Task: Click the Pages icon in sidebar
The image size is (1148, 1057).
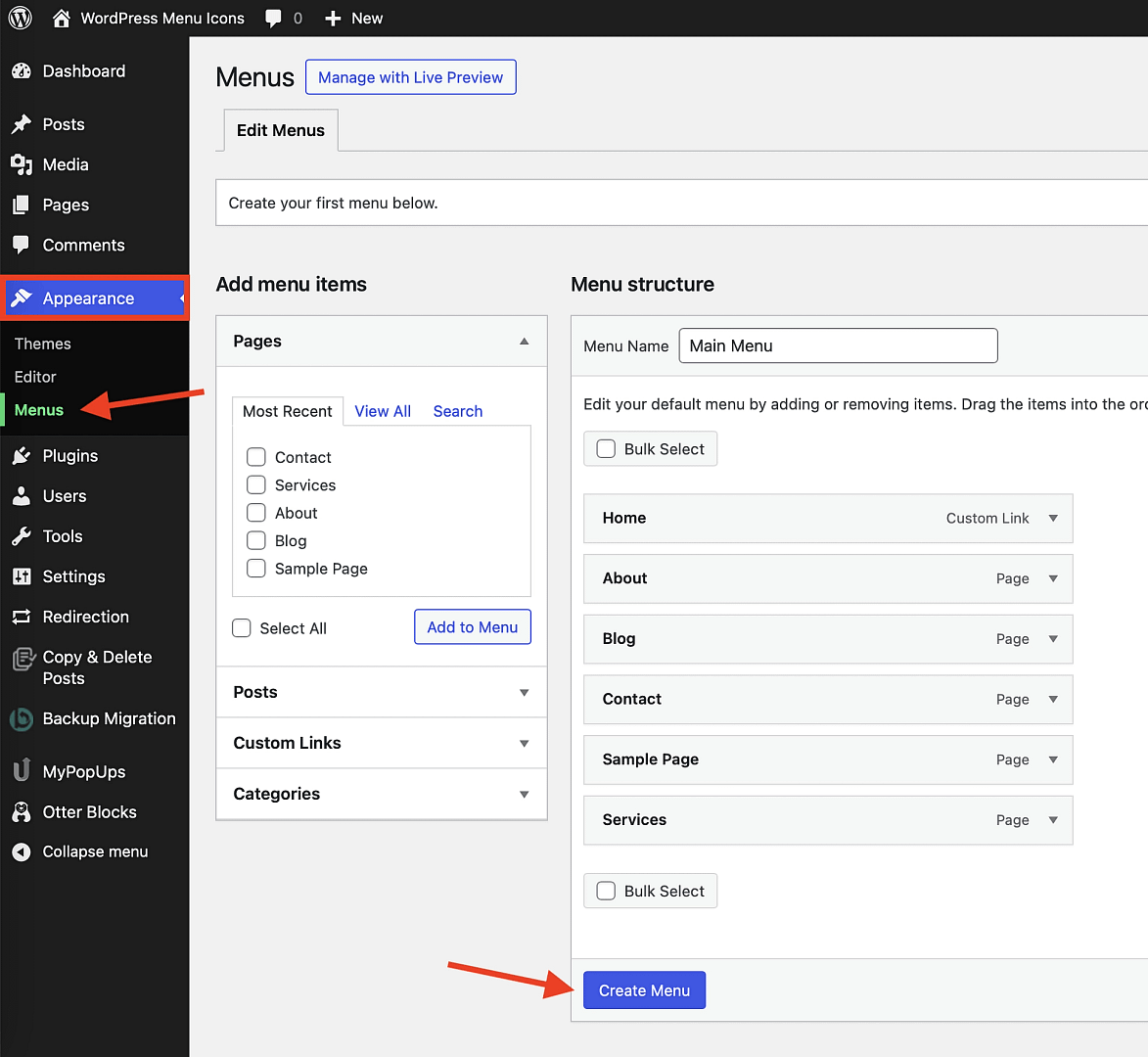Action: [22, 205]
